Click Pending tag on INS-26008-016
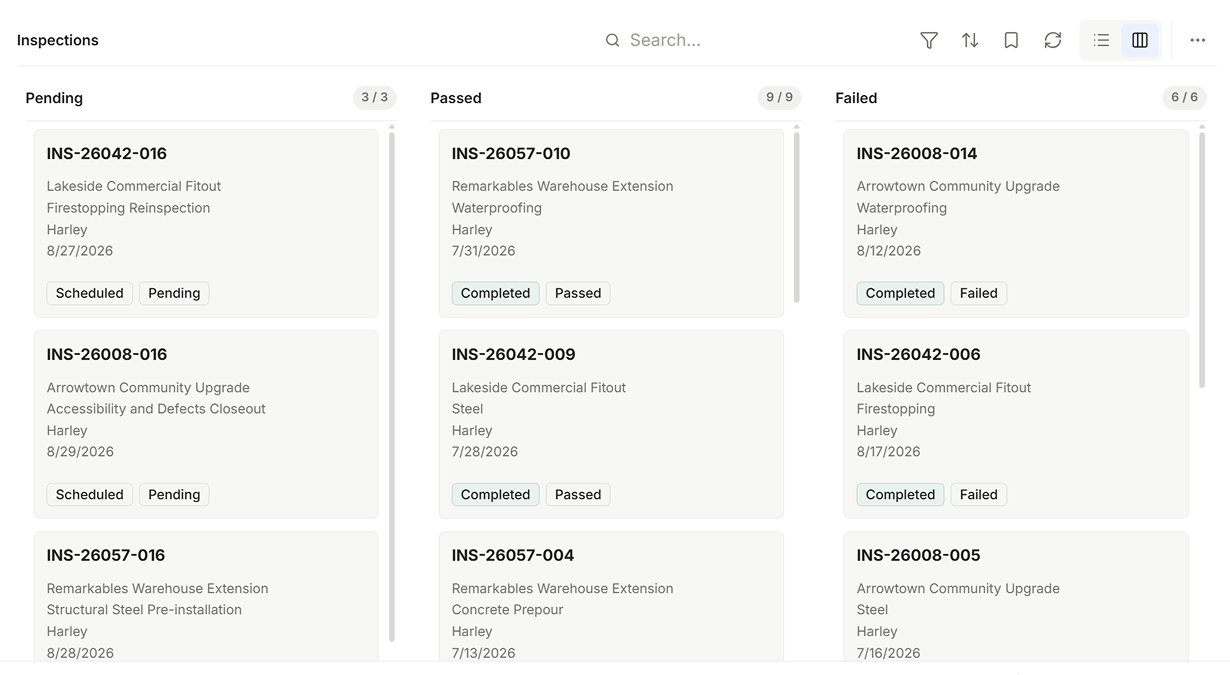The width and height of the screenshot is (1230, 675). click(x=174, y=494)
